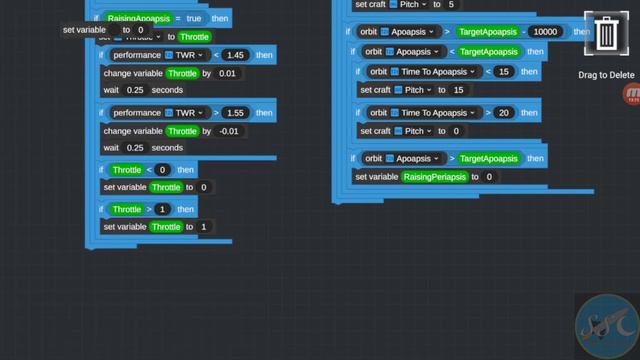Click 'change variable' label on the 'by -0.01' block
This screenshot has width=640, height=360.
point(133,131)
